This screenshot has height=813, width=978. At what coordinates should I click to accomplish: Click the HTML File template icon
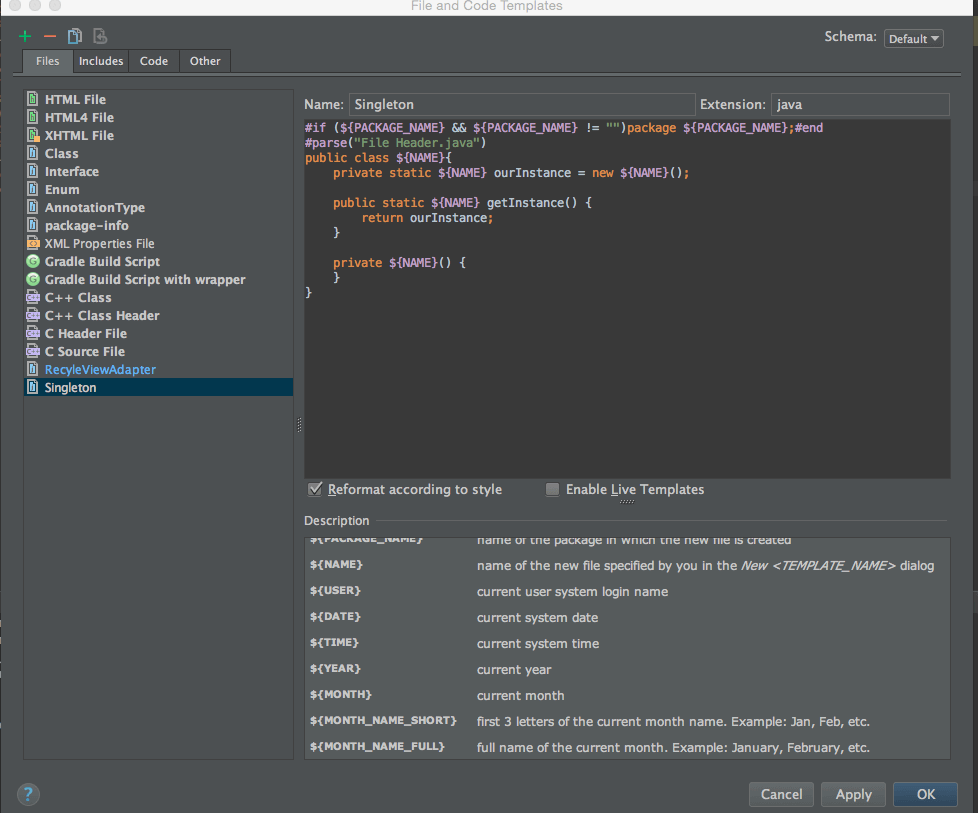(x=32, y=99)
